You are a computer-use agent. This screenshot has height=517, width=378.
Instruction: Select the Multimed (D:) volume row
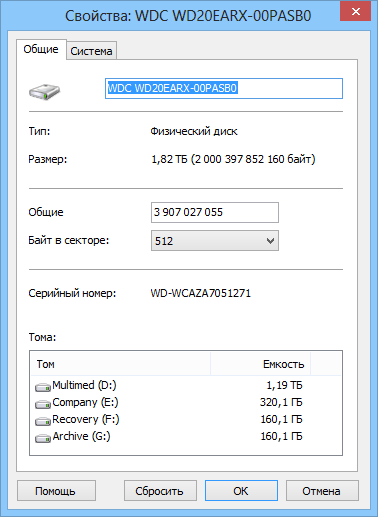click(186, 386)
